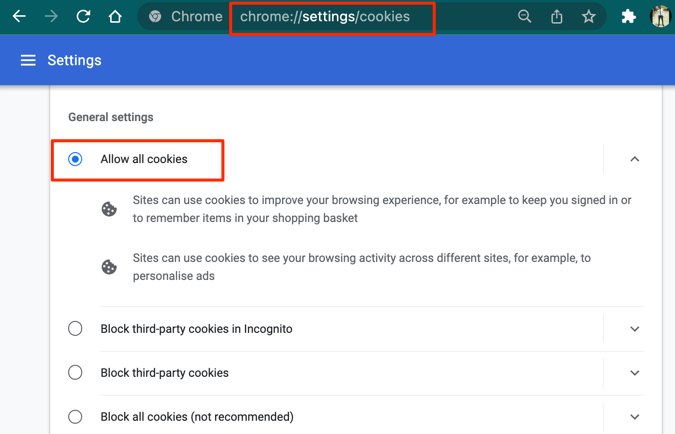The image size is (675, 434).
Task: Open the Extensions puzzle menu
Action: (x=628, y=16)
